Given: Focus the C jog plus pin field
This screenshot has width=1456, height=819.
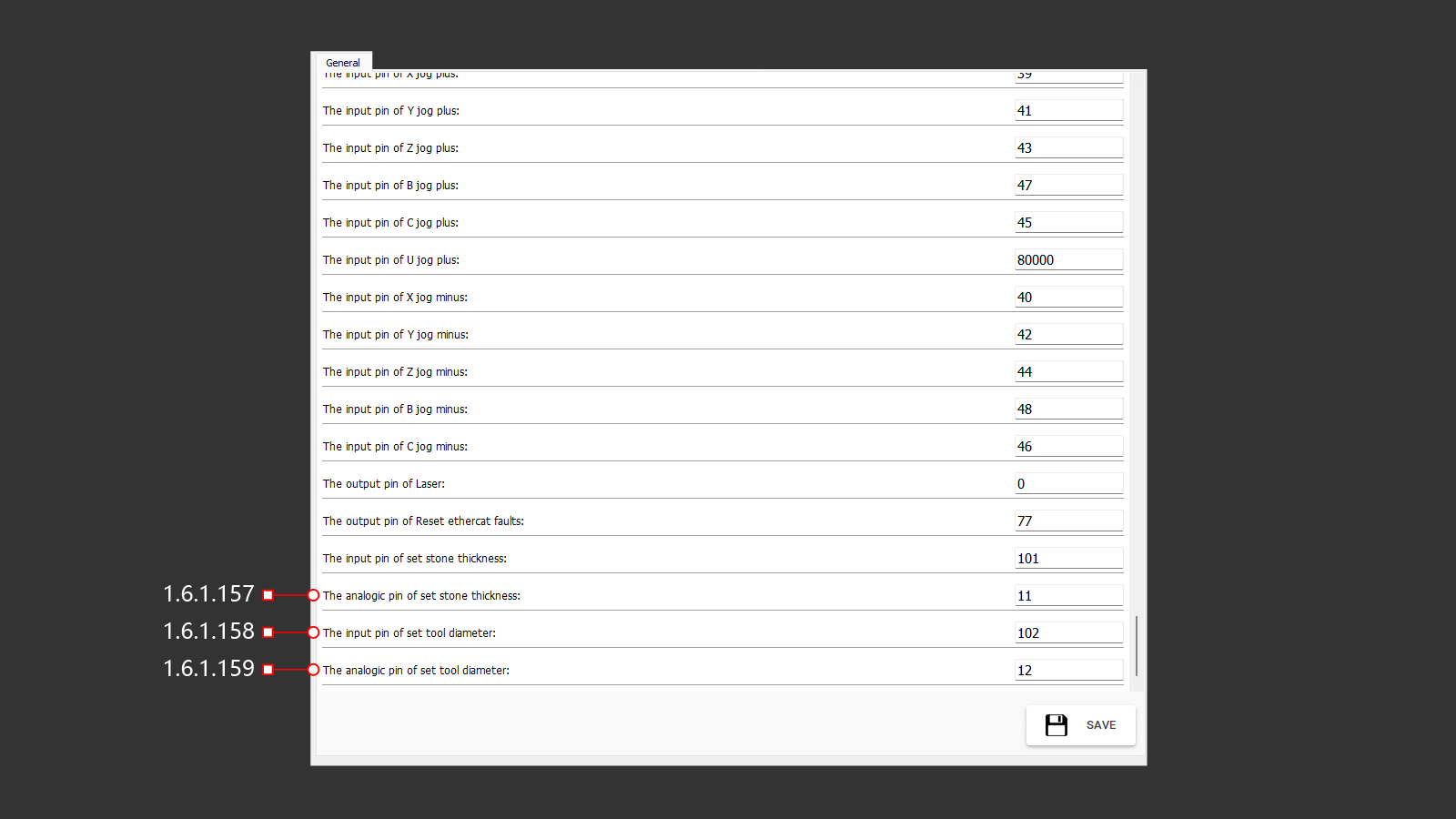Looking at the screenshot, I should (x=1067, y=223).
